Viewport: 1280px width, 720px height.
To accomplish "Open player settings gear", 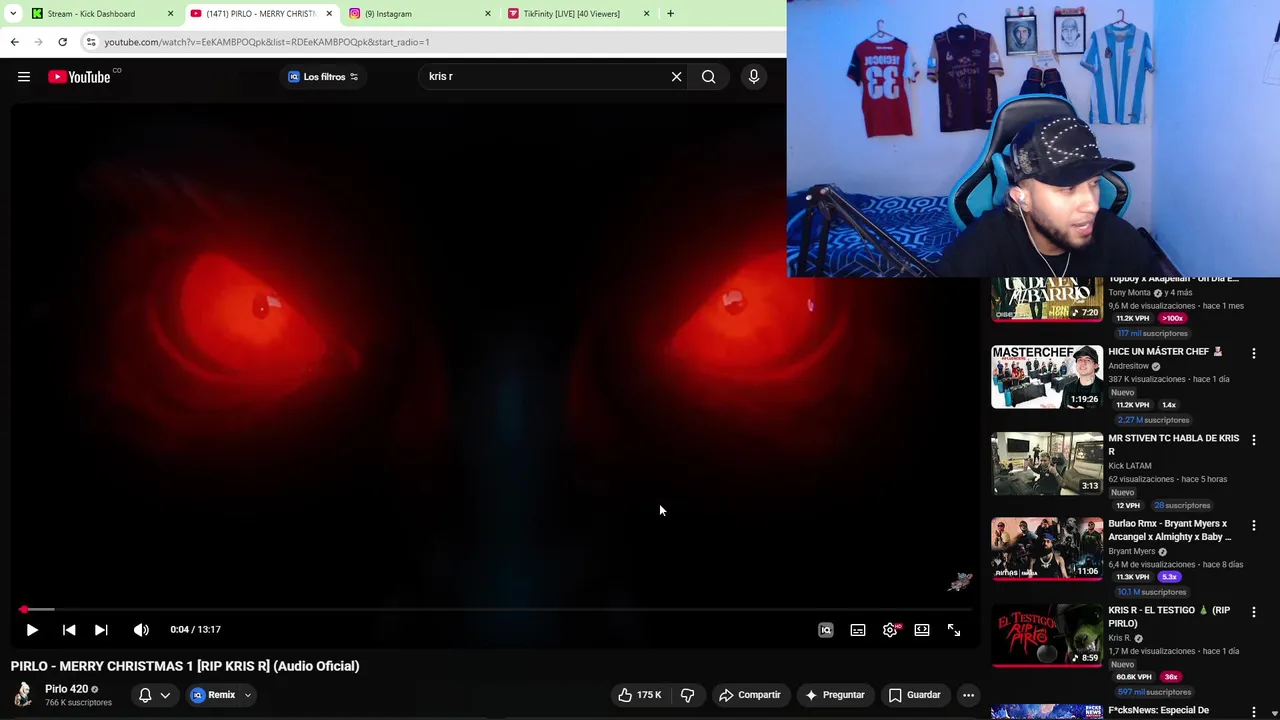I will (x=890, y=630).
